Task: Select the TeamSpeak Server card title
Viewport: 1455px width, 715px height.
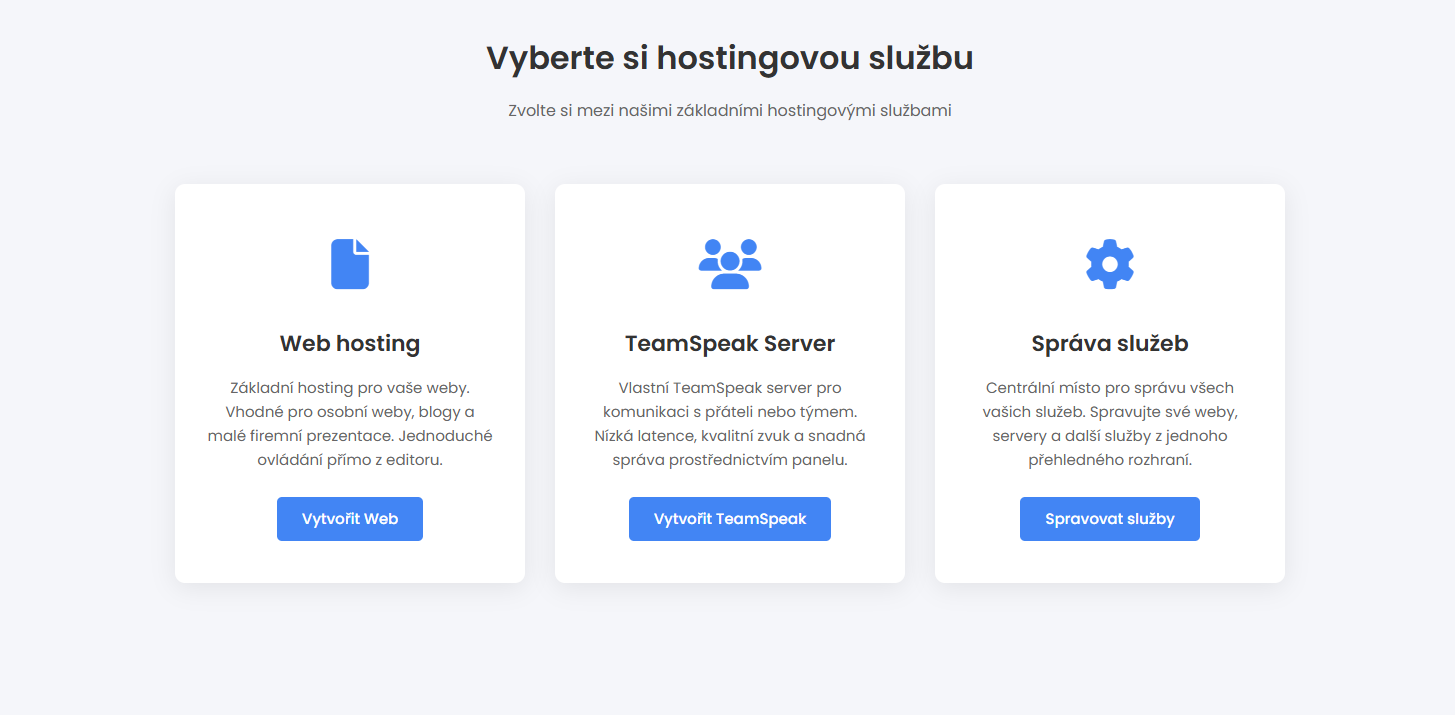Action: pyautogui.click(x=730, y=343)
